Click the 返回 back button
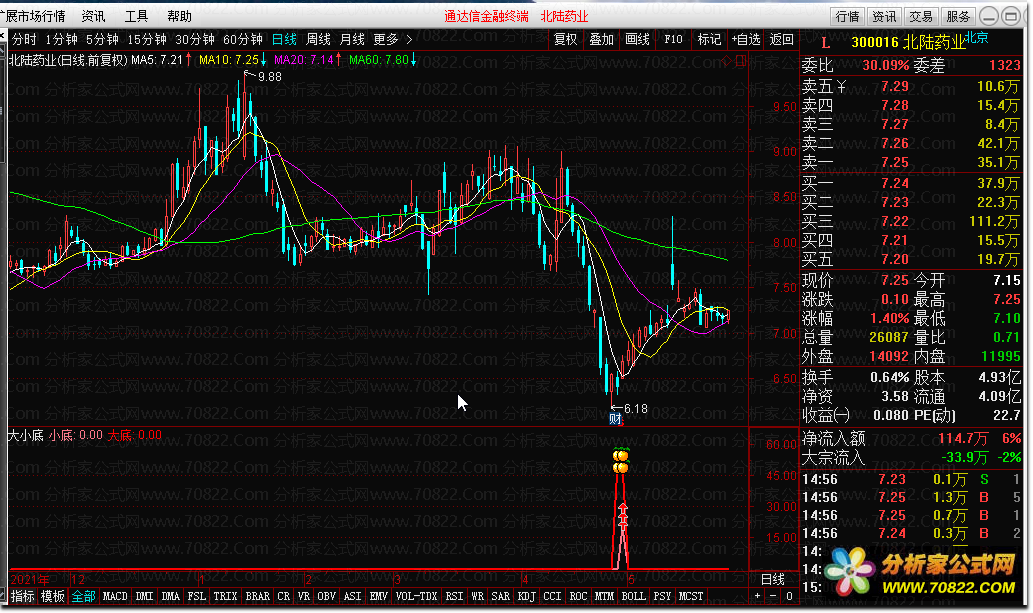The width and height of the screenshot is (1033, 613). tap(781, 40)
